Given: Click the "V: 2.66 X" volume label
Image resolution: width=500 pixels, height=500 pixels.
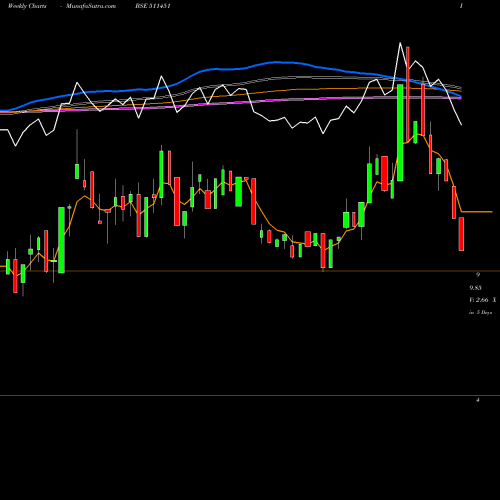Looking at the screenshot, I should (483, 300).
